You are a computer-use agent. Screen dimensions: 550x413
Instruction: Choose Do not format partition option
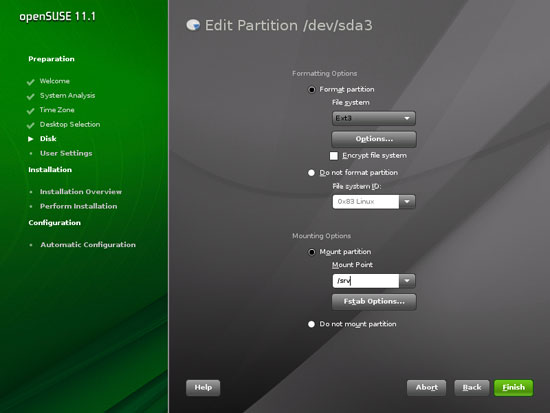311,173
